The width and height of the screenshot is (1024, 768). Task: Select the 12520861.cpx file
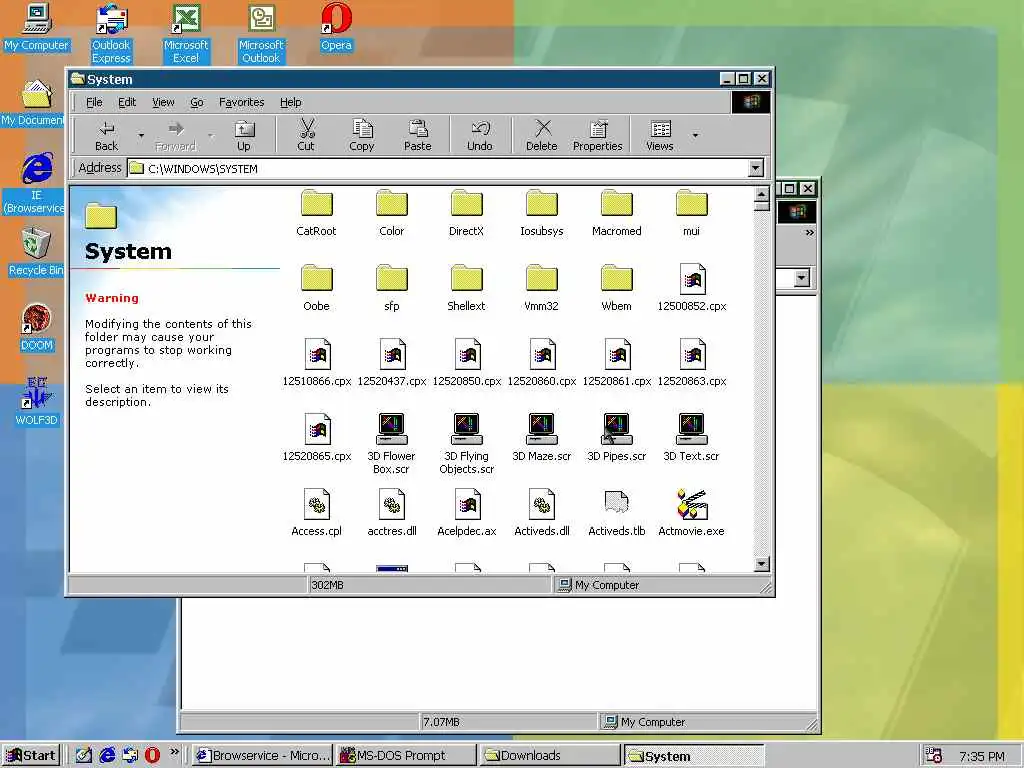[617, 363]
